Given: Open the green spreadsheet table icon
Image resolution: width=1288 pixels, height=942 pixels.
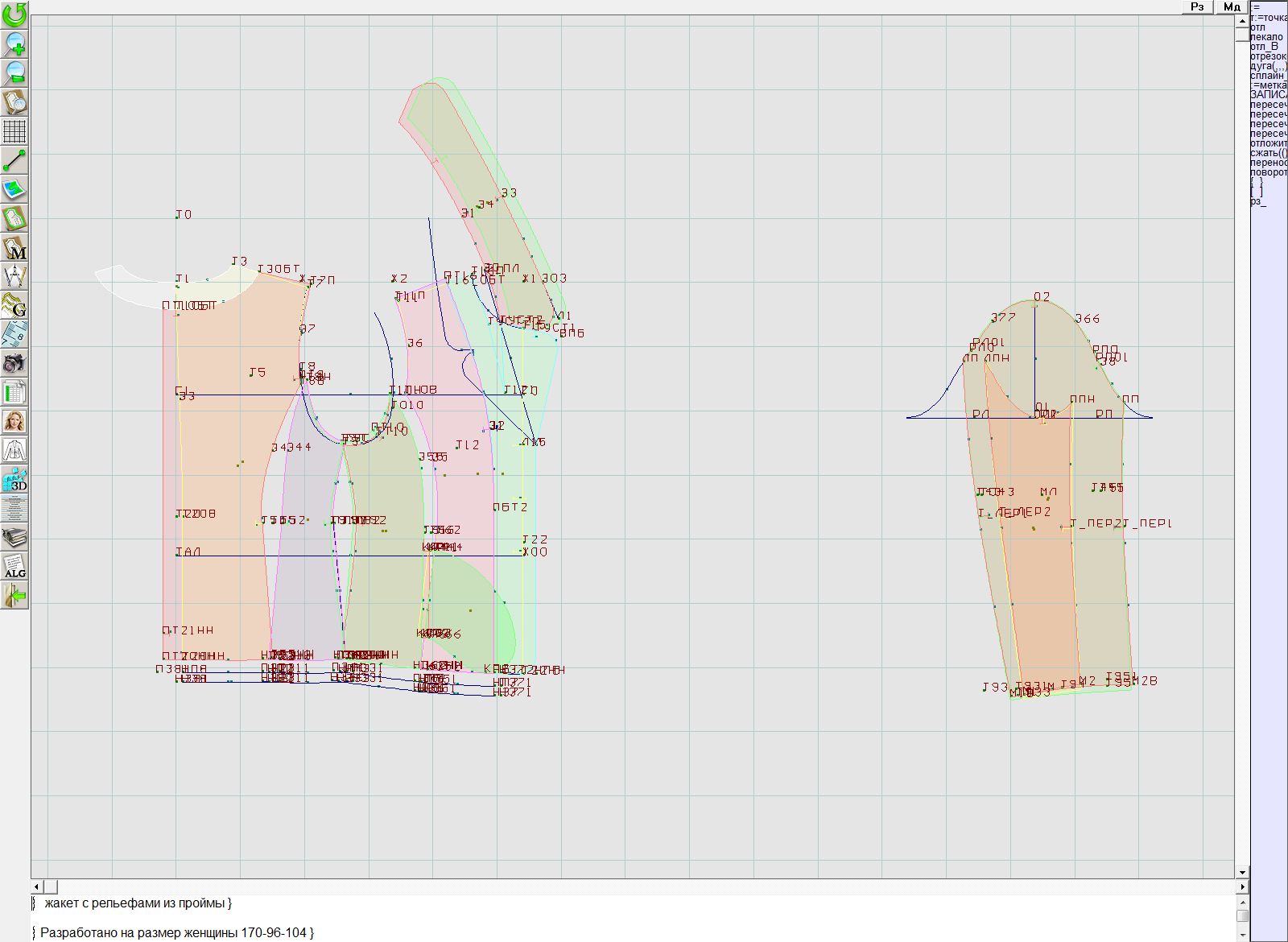Looking at the screenshot, I should pos(14,392).
